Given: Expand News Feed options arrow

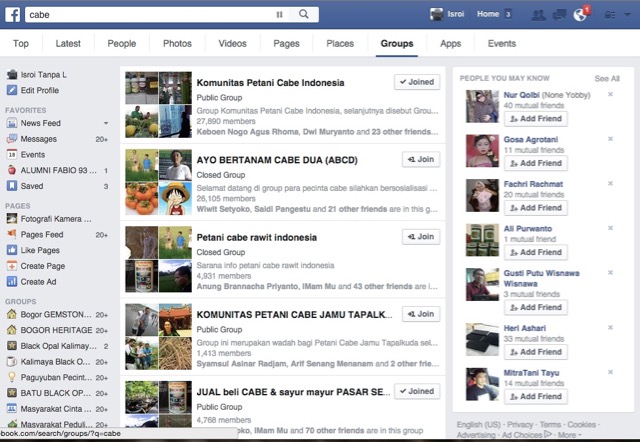Looking at the screenshot, I should click(x=105, y=123).
